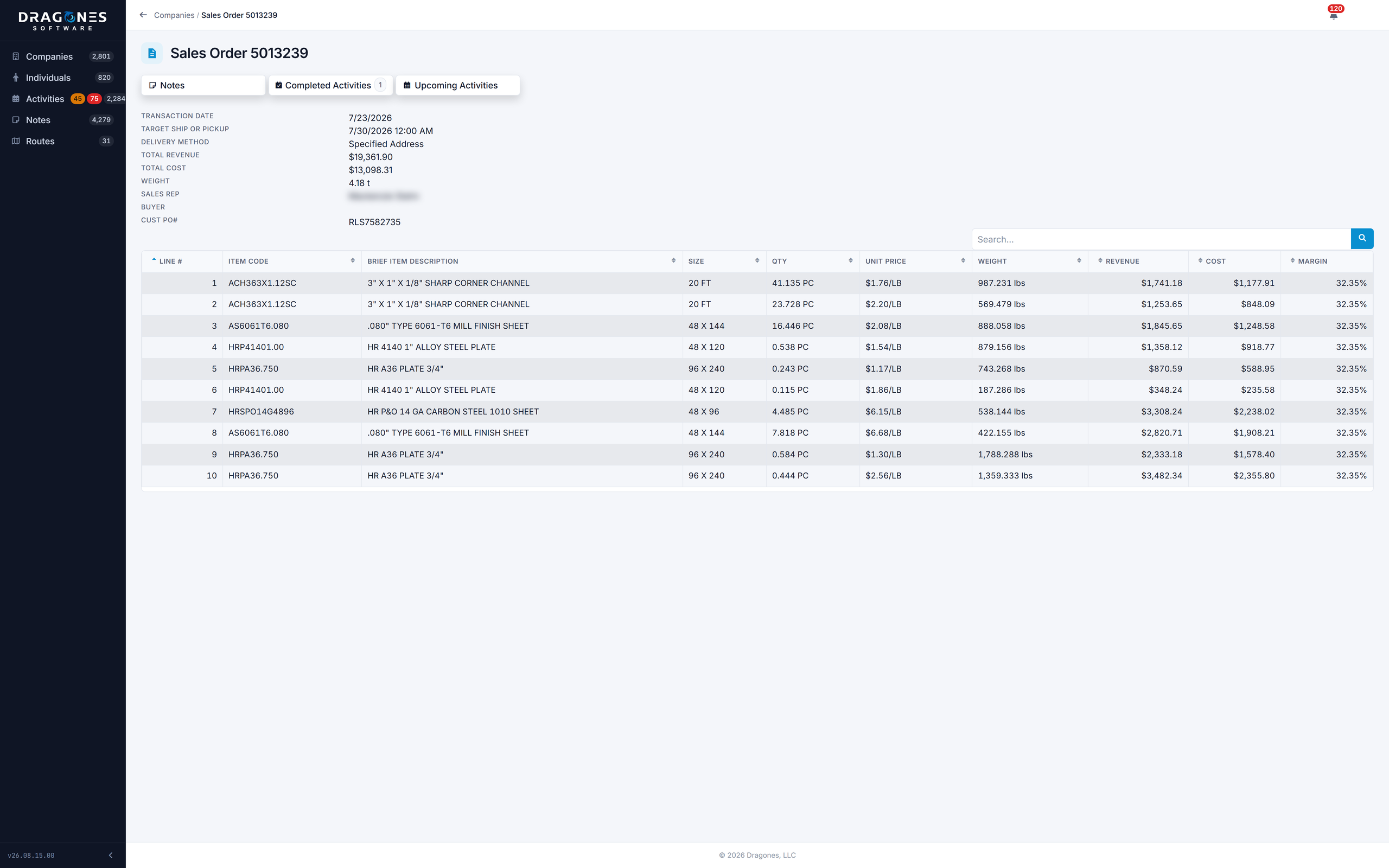Click customer PO number RLS7582735
The height and width of the screenshot is (868, 1389).
tap(374, 222)
